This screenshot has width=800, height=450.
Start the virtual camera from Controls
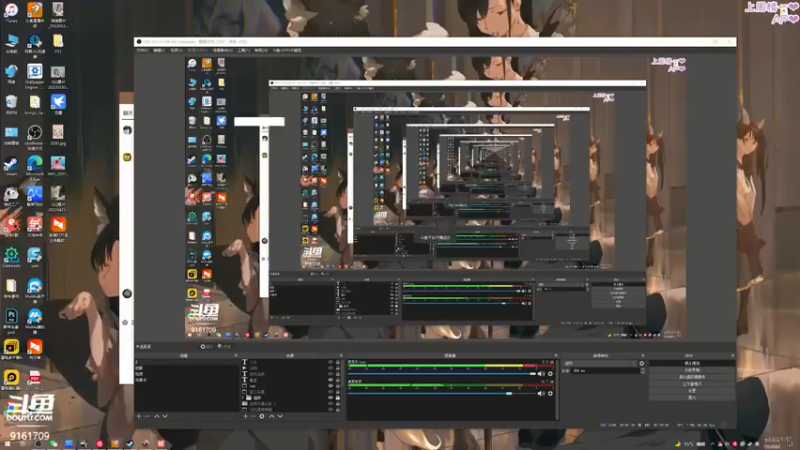(x=692, y=377)
